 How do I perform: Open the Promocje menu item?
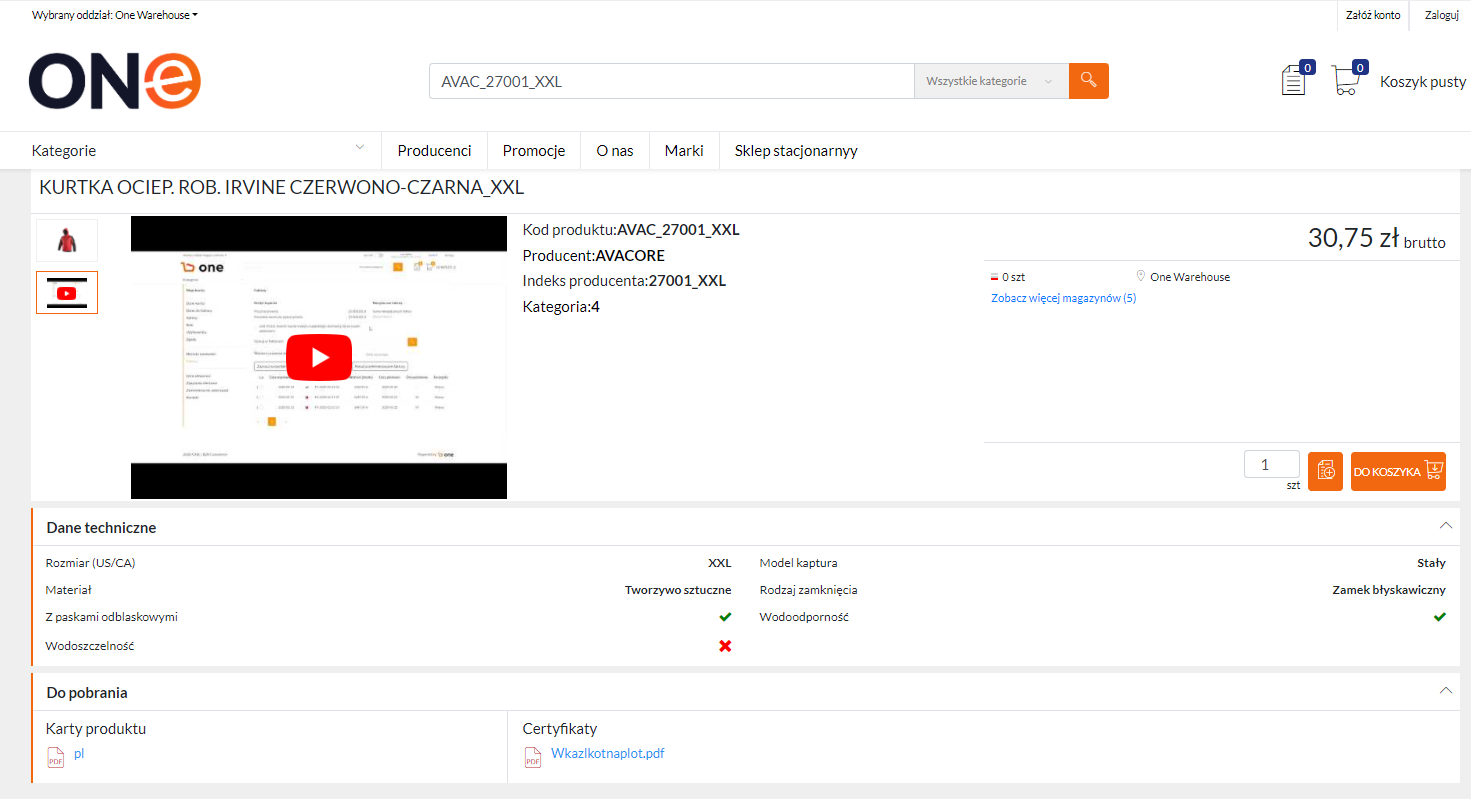534,151
